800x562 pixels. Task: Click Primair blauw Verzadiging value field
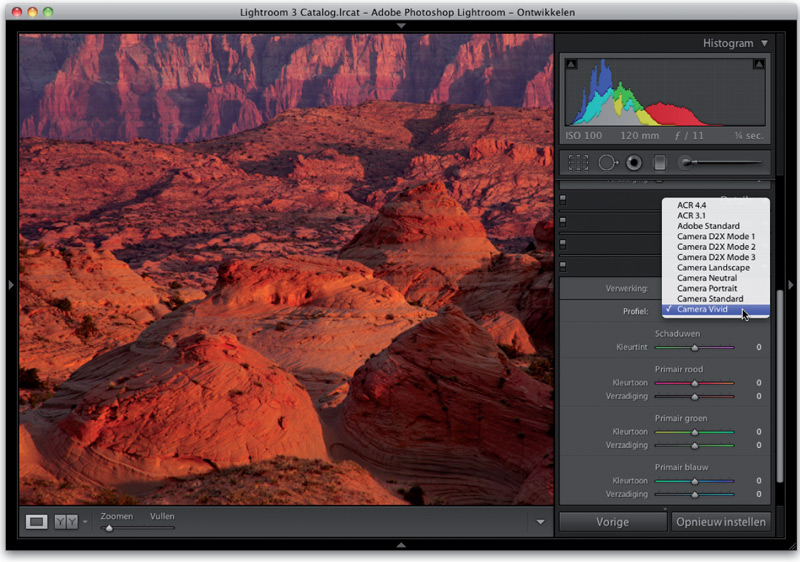tap(759, 494)
